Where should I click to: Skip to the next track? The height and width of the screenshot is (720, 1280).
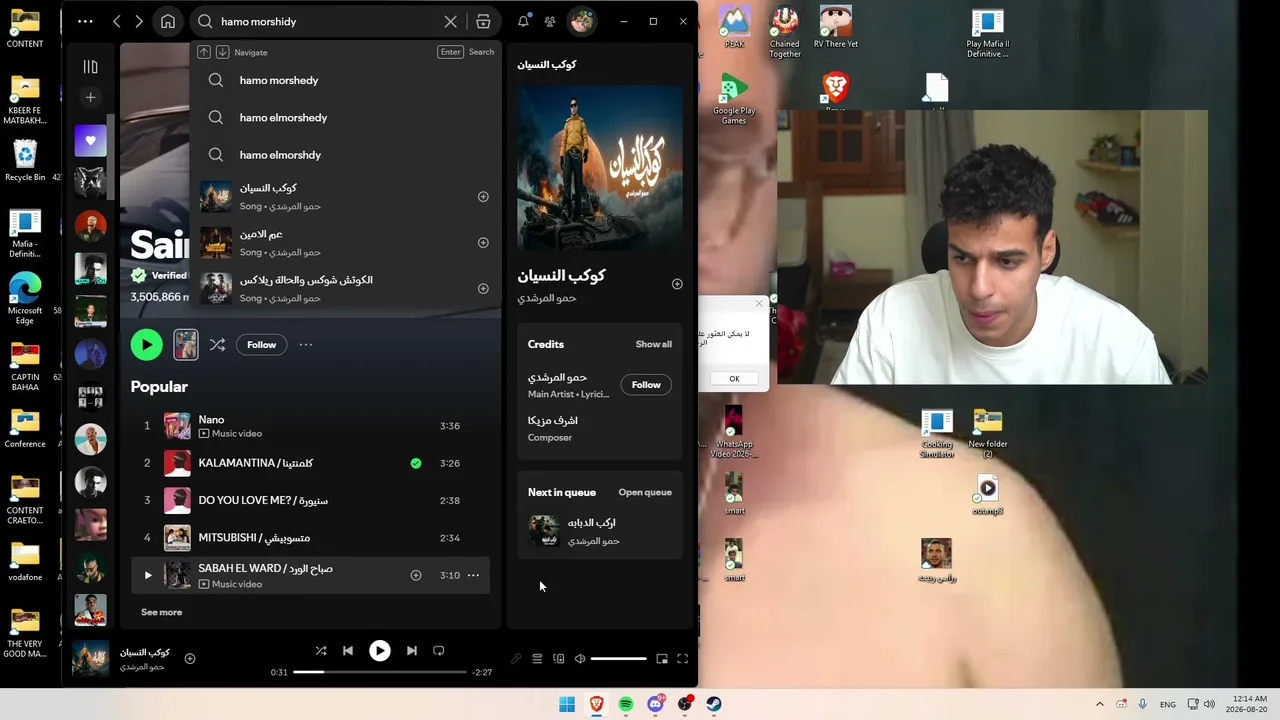point(412,651)
